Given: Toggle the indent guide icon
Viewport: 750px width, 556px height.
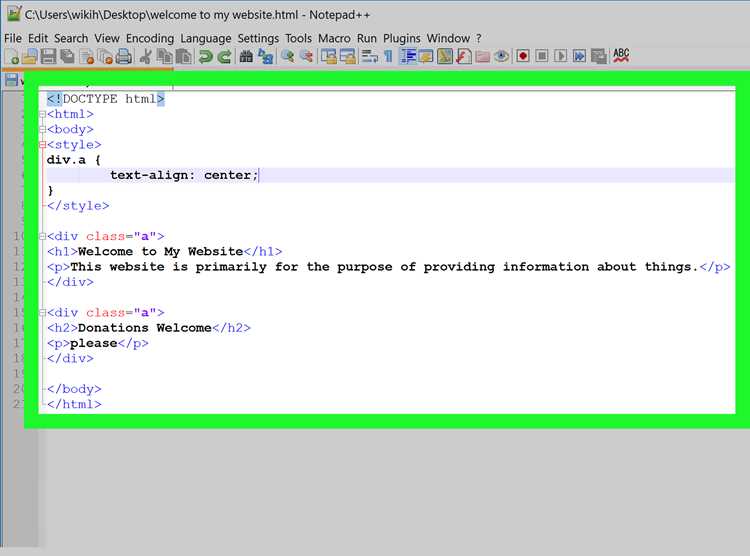Looking at the screenshot, I should (408, 56).
